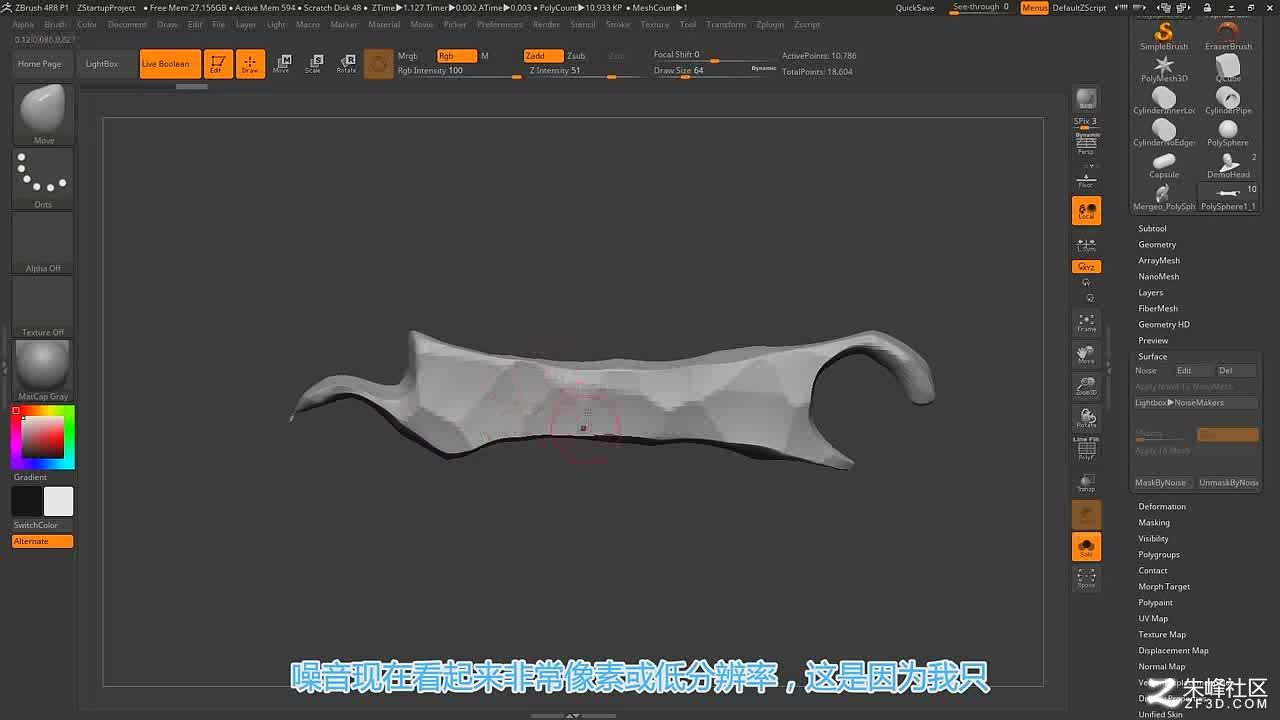Expand the Geometry HD section

tap(1164, 325)
